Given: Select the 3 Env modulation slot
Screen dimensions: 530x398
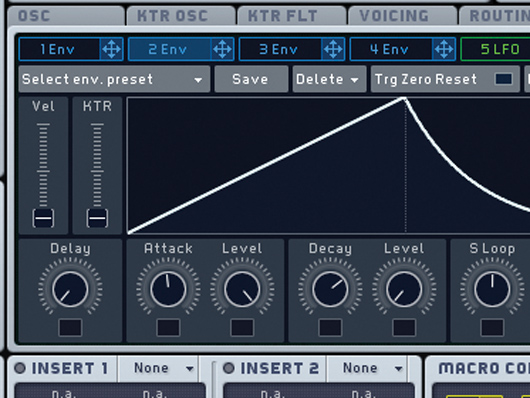Looking at the screenshot, I should [280, 49].
